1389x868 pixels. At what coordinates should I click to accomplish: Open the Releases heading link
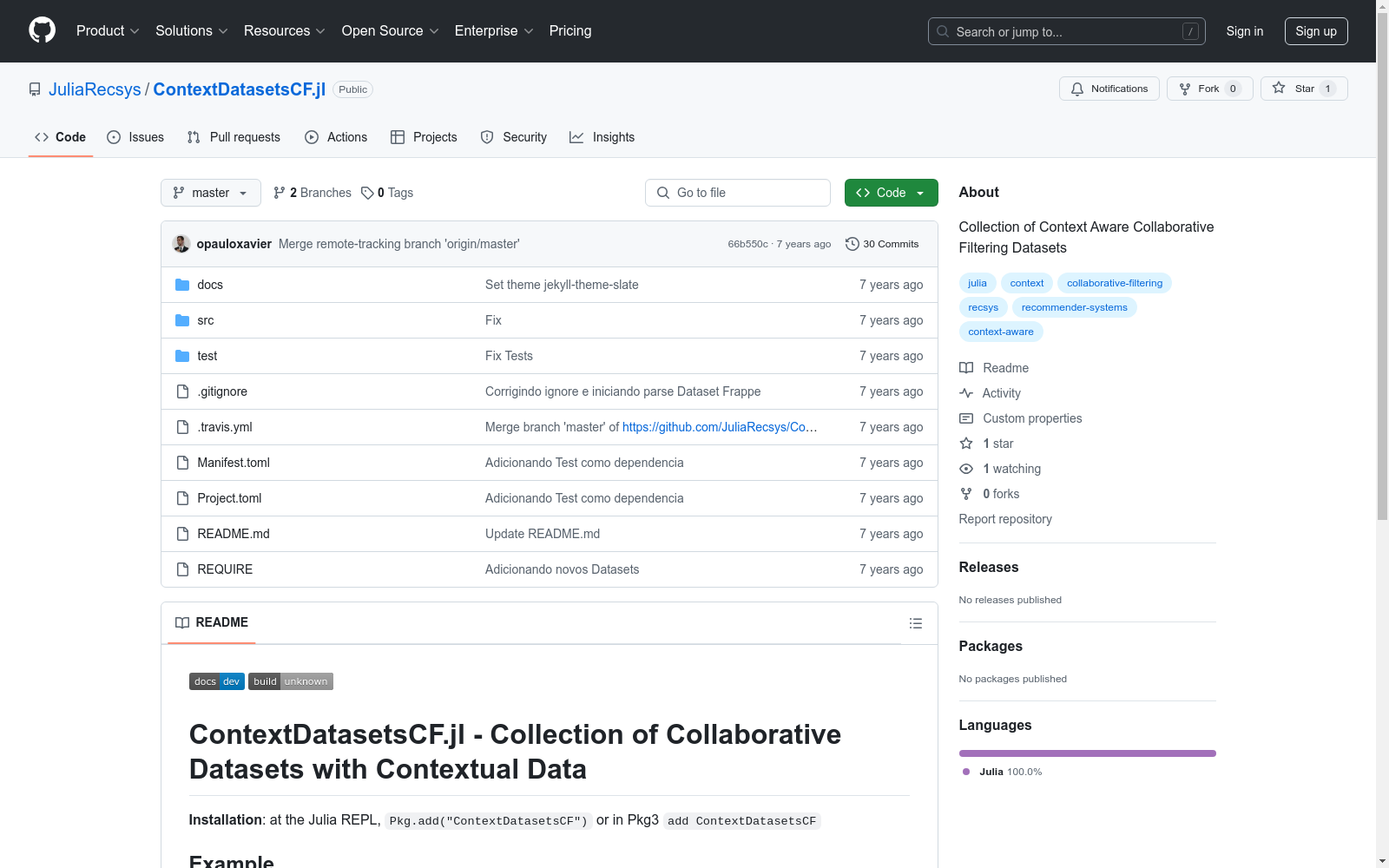989,567
